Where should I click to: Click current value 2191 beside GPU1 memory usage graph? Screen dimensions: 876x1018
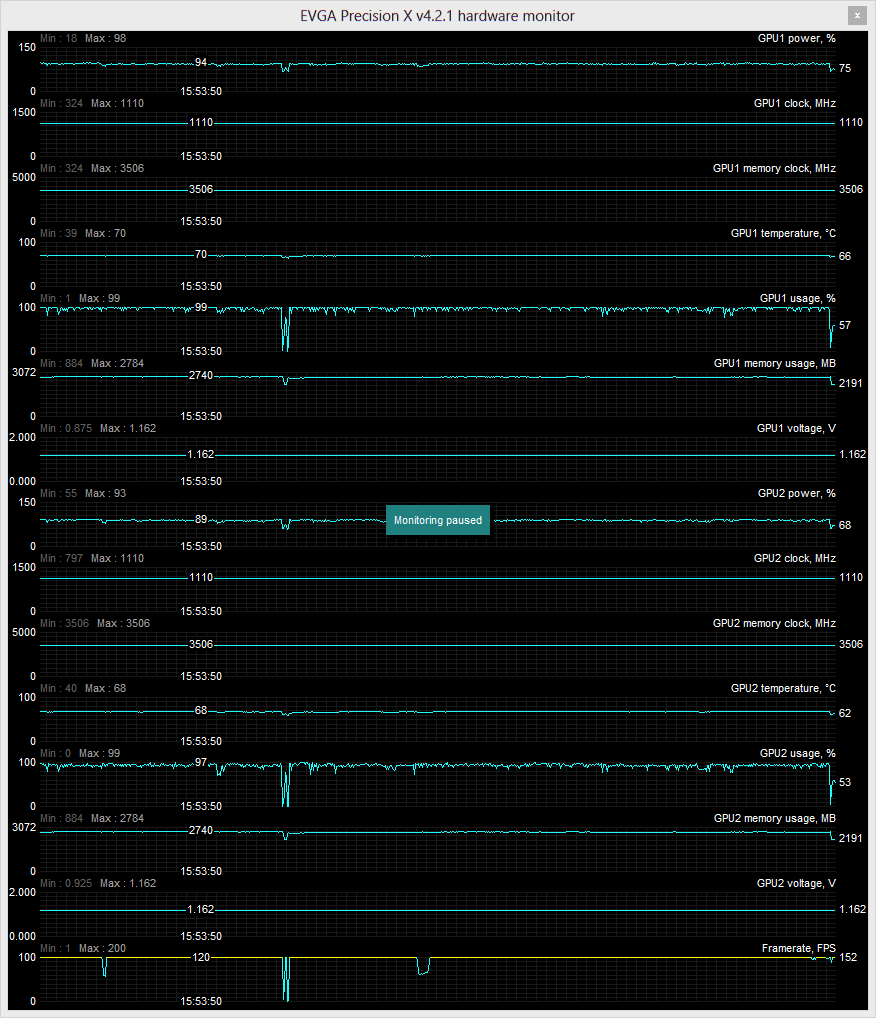(x=851, y=383)
